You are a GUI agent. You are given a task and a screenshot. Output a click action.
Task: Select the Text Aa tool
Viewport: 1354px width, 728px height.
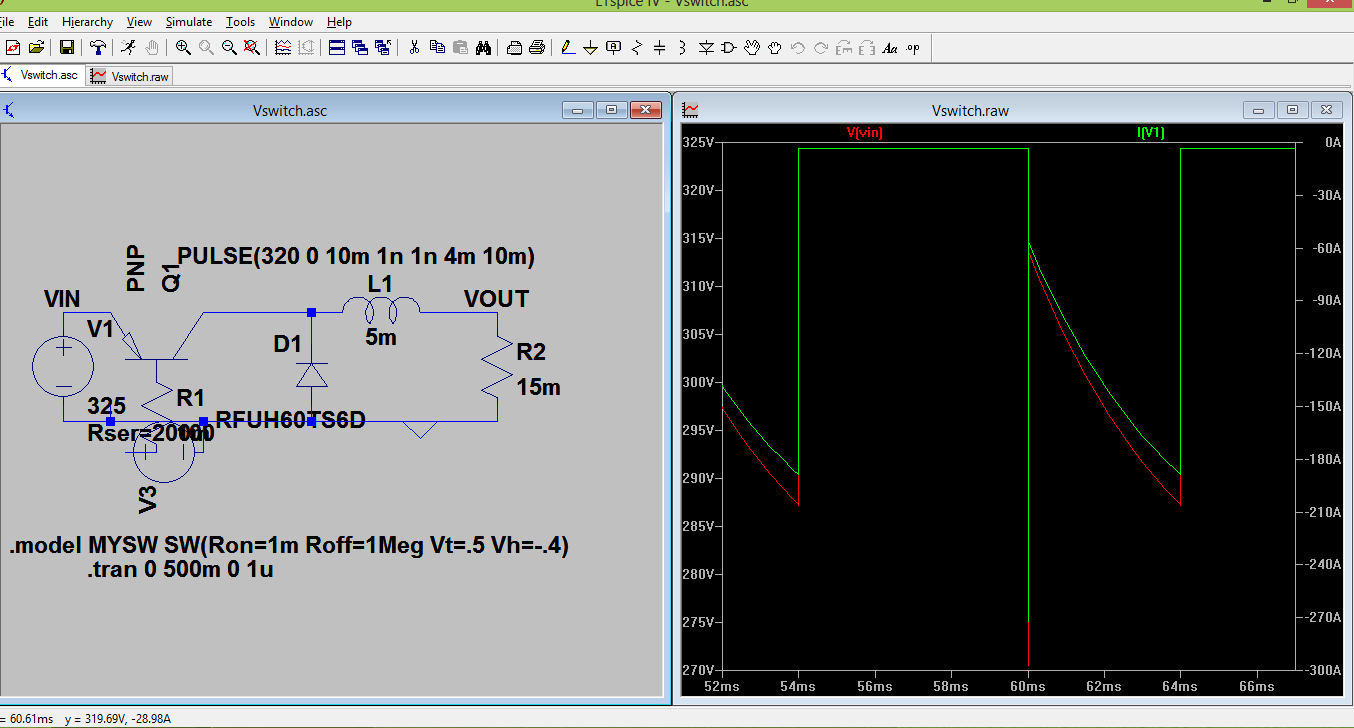[889, 47]
